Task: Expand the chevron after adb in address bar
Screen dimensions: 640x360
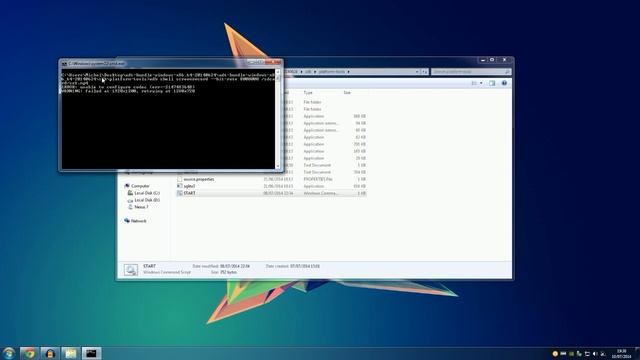Action: coord(315,72)
